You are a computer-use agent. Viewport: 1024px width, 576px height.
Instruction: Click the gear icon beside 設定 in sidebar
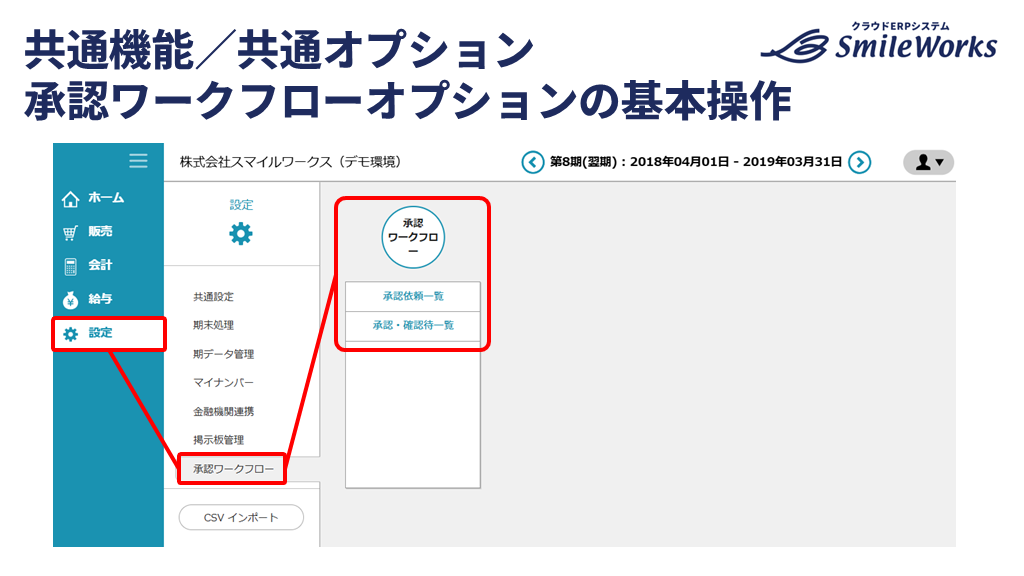pos(71,334)
